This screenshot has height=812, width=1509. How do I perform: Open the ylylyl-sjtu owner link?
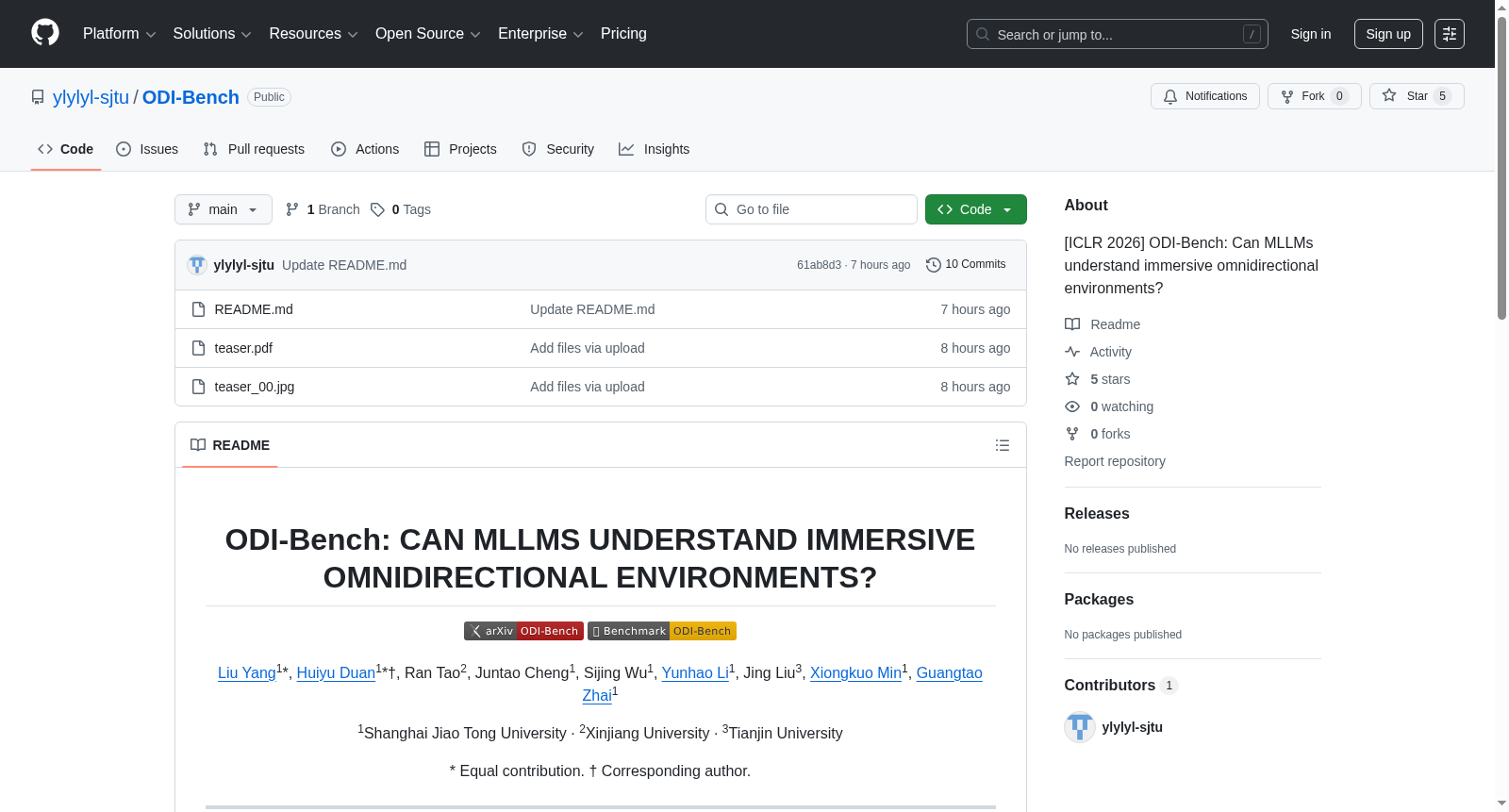point(91,97)
